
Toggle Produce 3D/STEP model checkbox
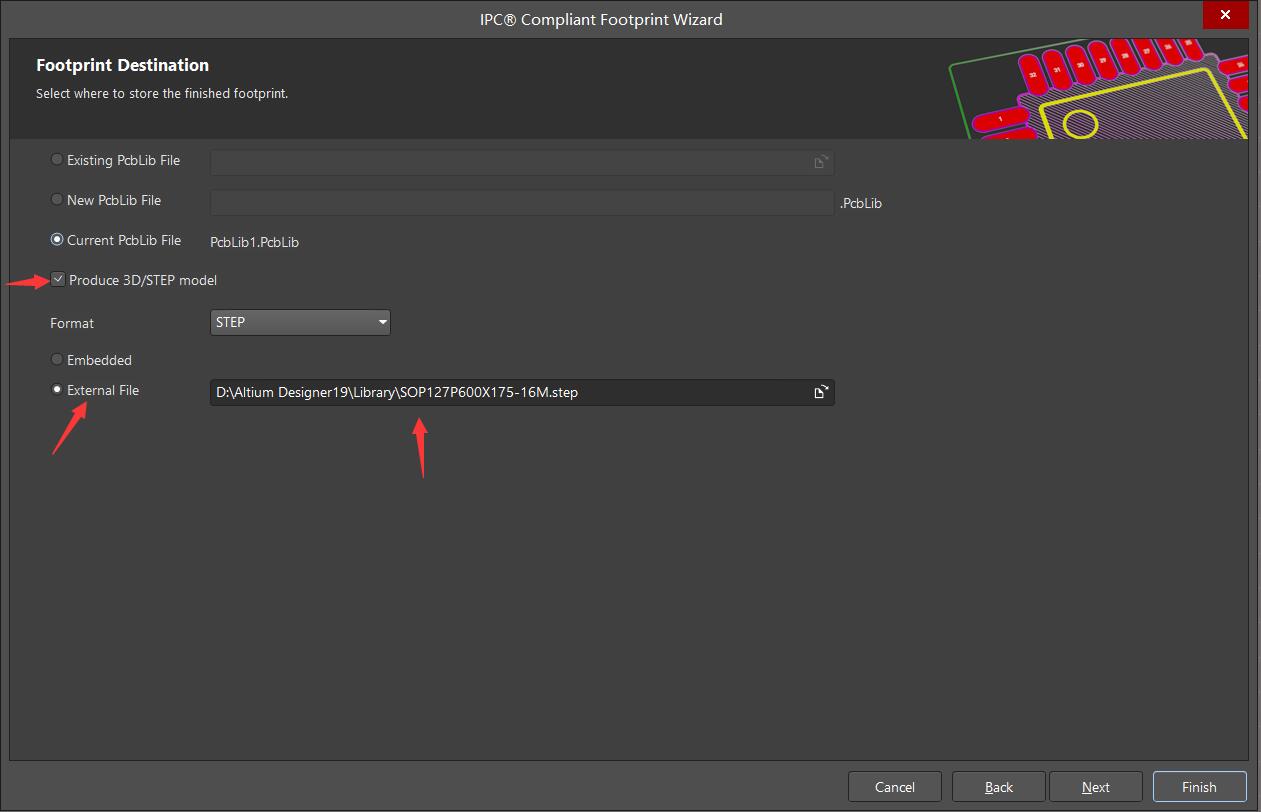tap(58, 280)
